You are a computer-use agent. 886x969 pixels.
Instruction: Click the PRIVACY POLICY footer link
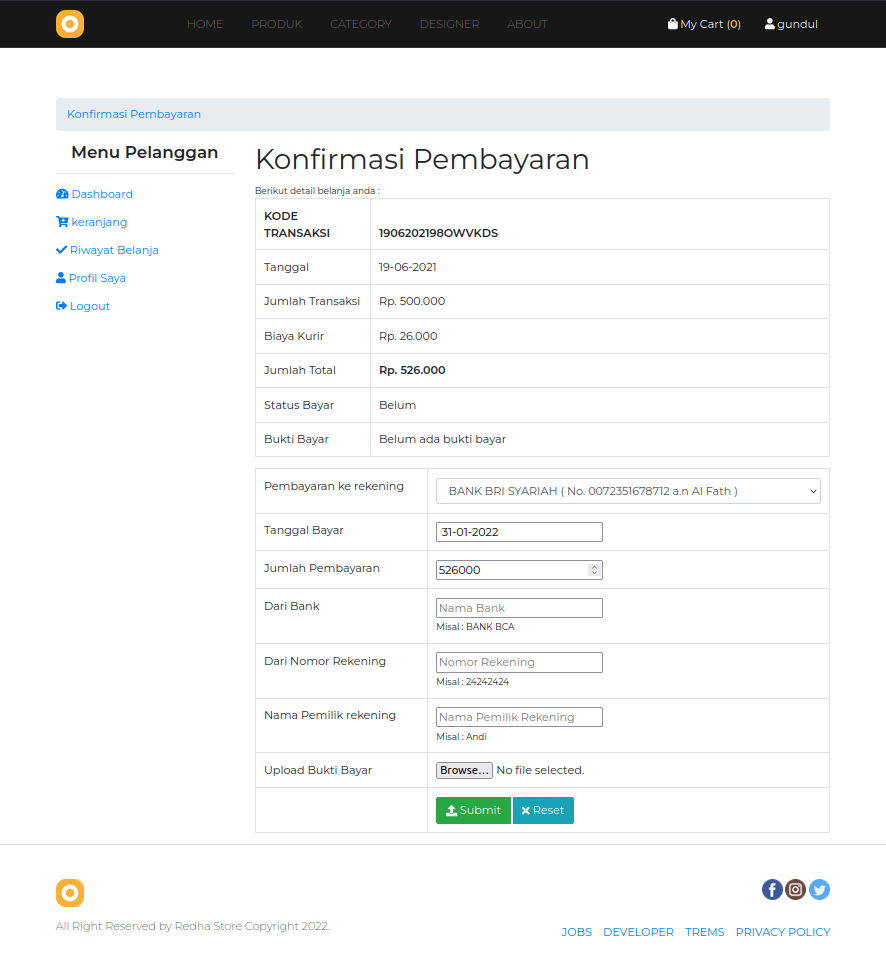tap(783, 931)
